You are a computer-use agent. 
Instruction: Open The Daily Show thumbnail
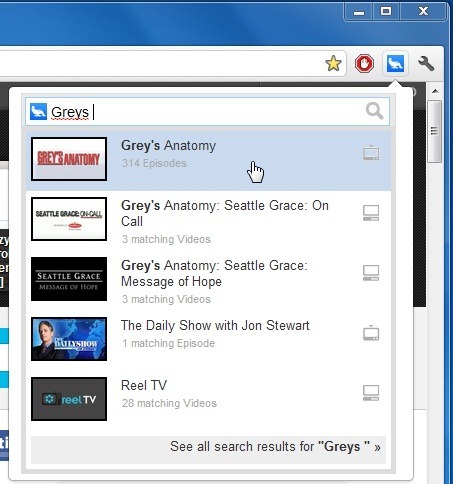[x=69, y=339]
